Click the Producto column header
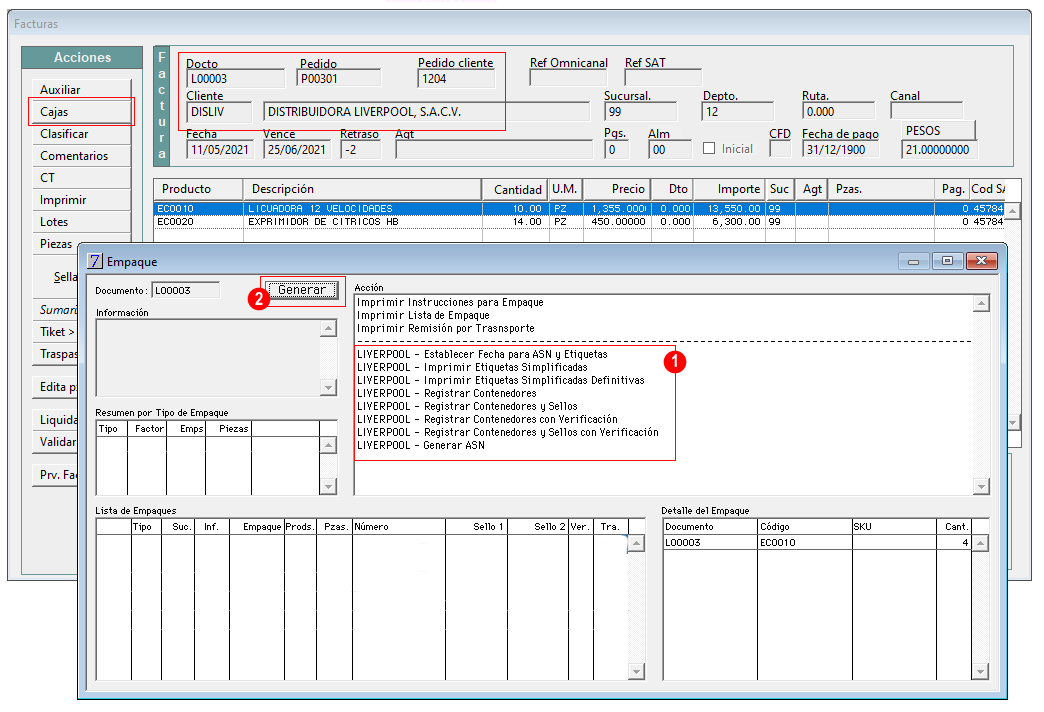 point(198,189)
